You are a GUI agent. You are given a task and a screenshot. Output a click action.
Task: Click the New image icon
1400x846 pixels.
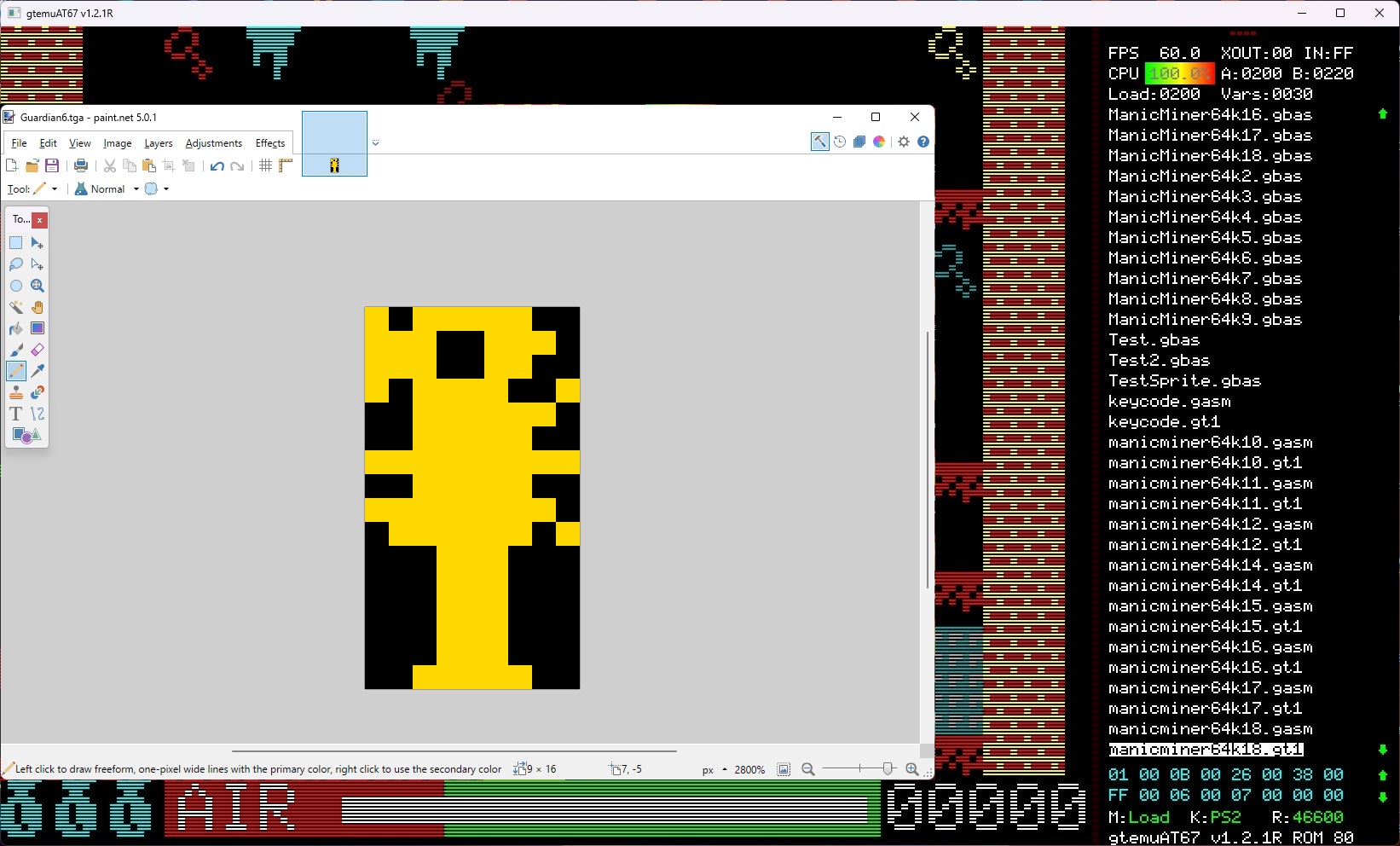pyautogui.click(x=12, y=165)
